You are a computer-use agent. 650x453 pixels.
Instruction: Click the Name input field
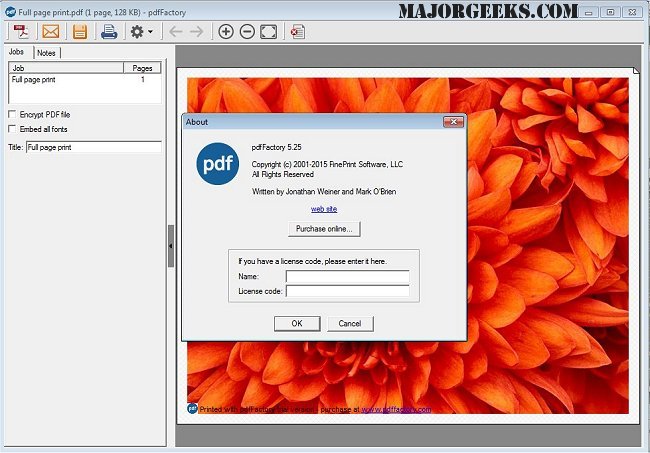(347, 276)
